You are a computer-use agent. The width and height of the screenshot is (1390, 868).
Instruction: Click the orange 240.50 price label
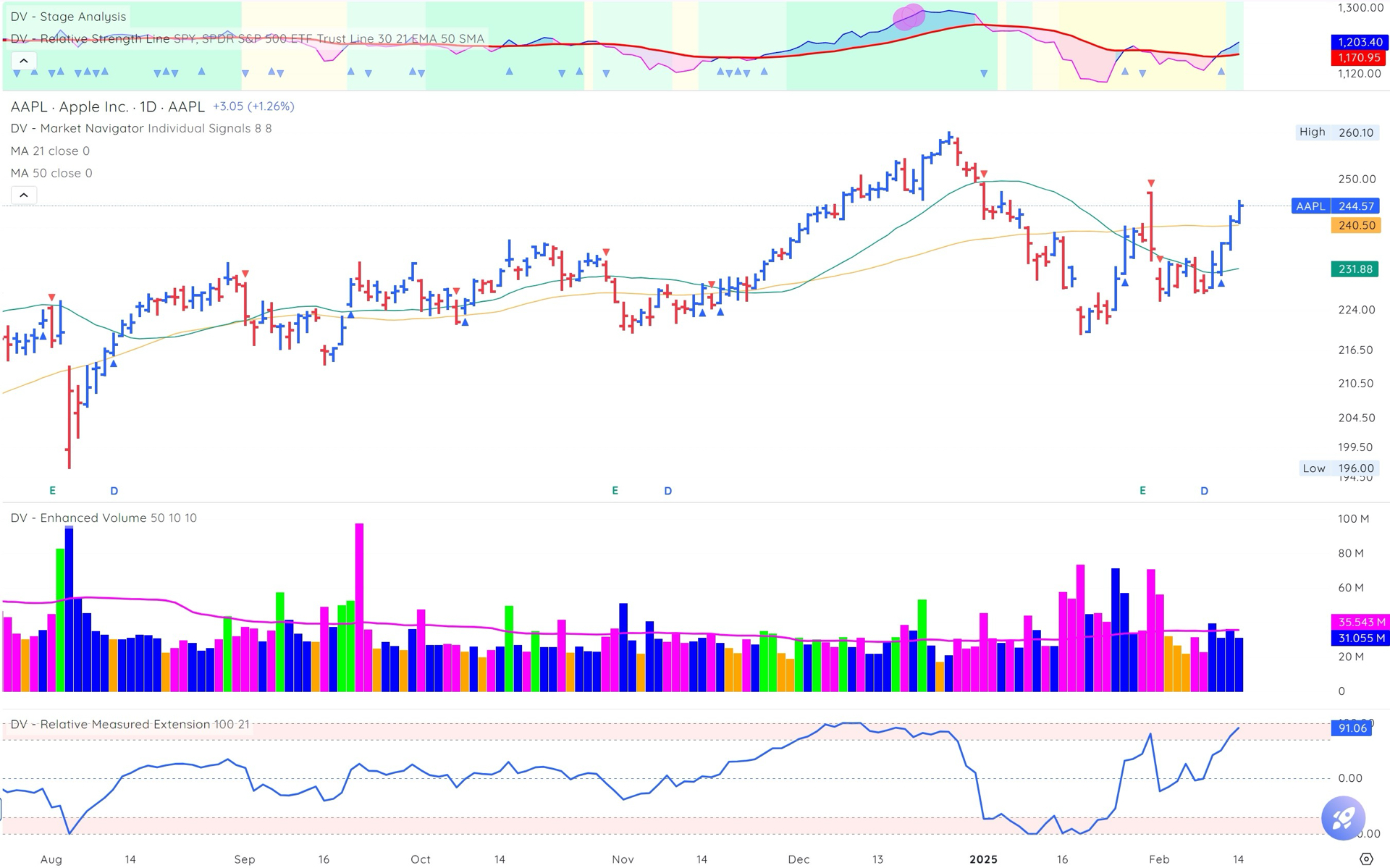1355,226
